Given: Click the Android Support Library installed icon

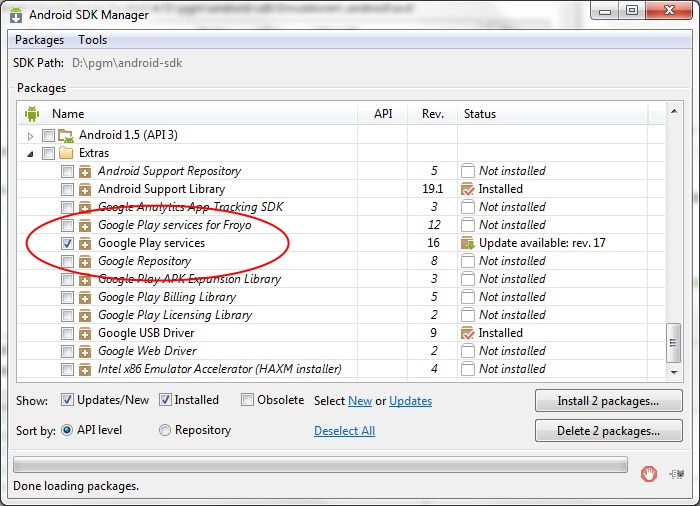Looking at the screenshot, I should tap(467, 189).
